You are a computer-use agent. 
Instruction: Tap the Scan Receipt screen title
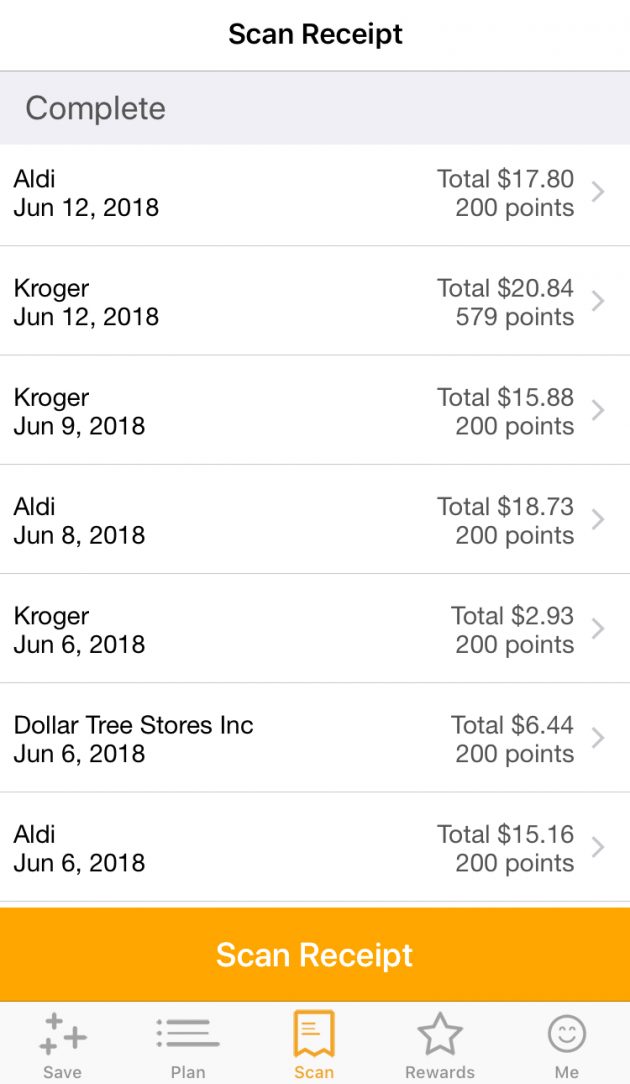(x=315, y=34)
